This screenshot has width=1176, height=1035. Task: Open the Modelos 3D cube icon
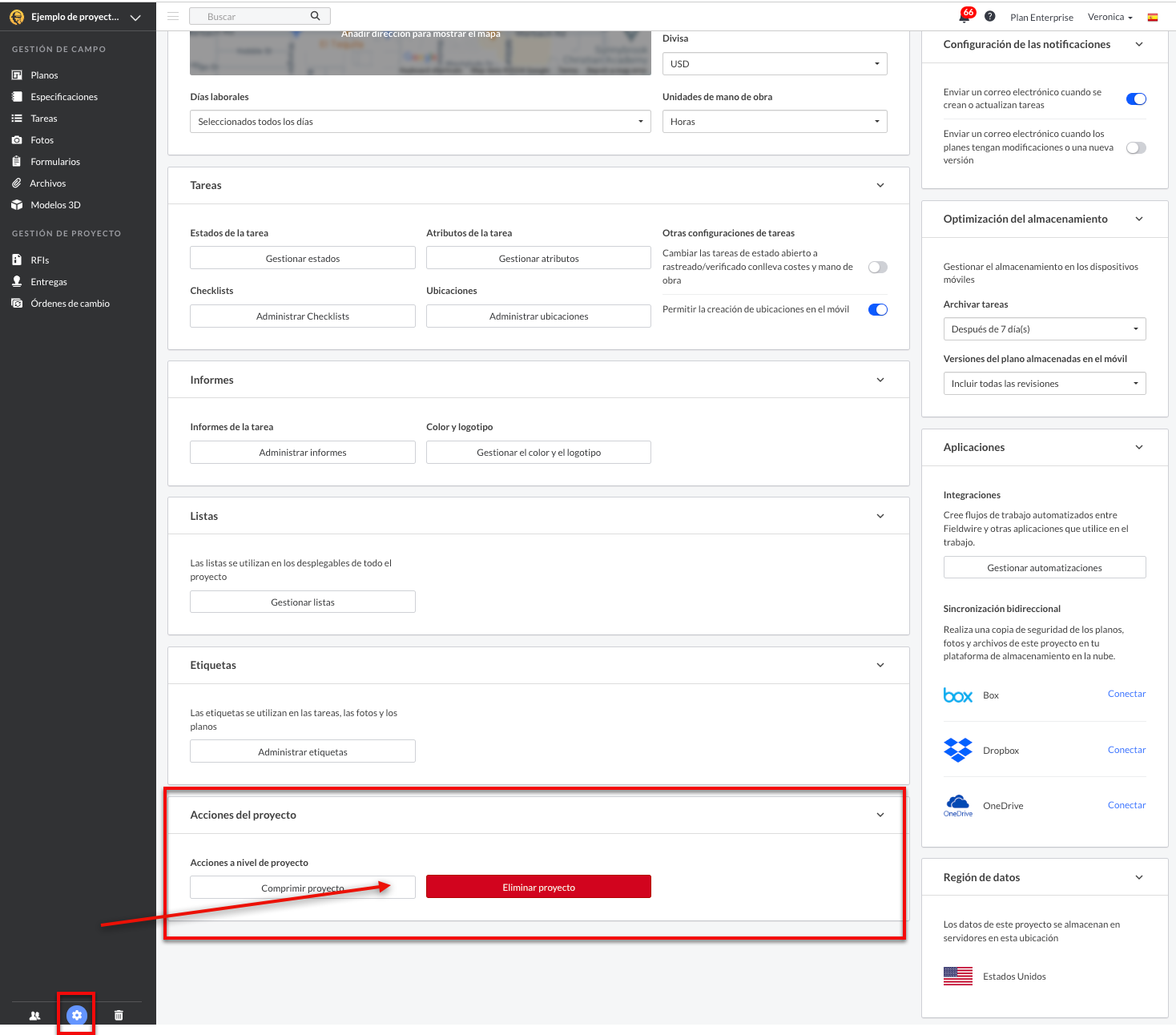[x=17, y=205]
